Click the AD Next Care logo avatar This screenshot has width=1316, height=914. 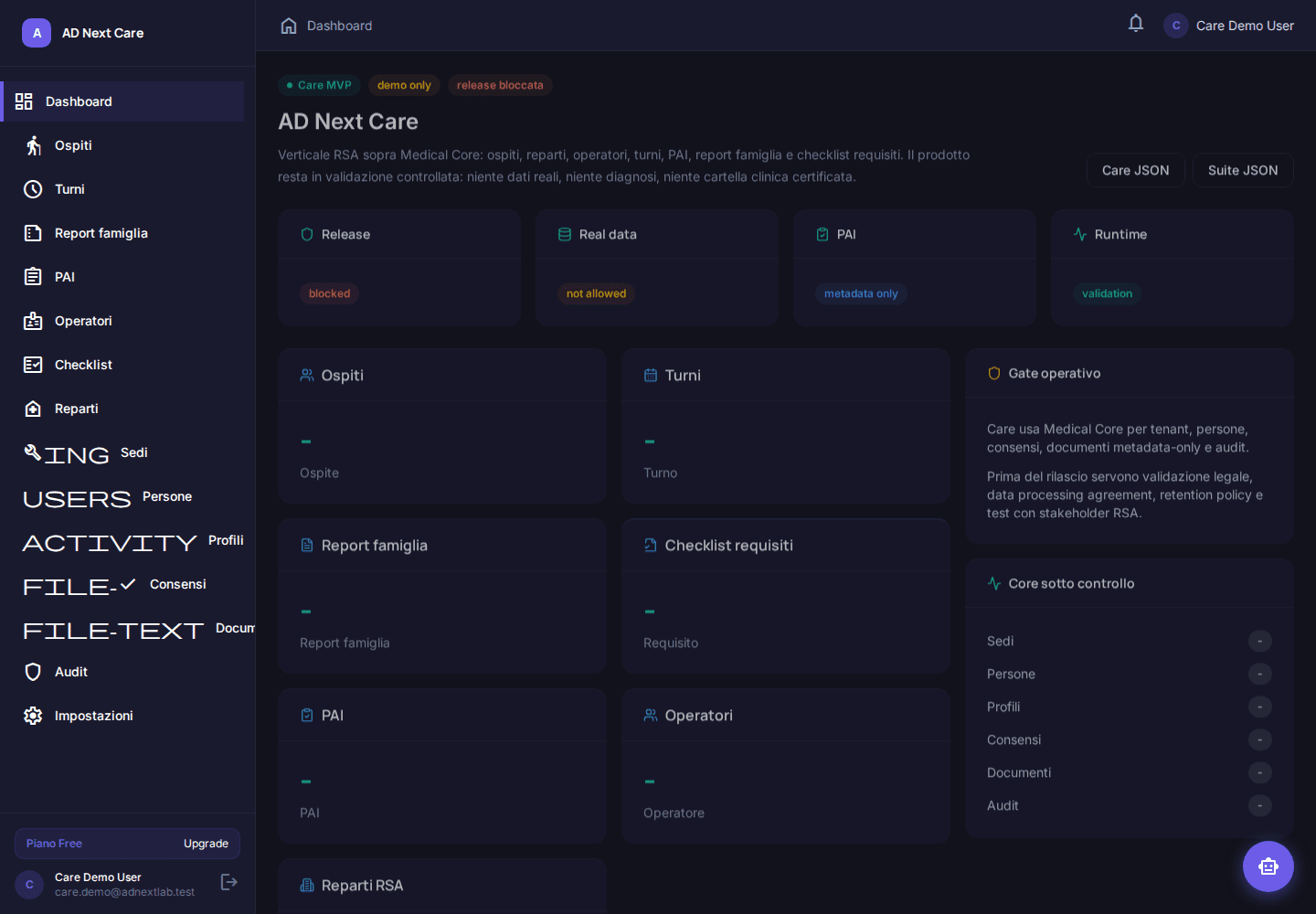coord(37,33)
